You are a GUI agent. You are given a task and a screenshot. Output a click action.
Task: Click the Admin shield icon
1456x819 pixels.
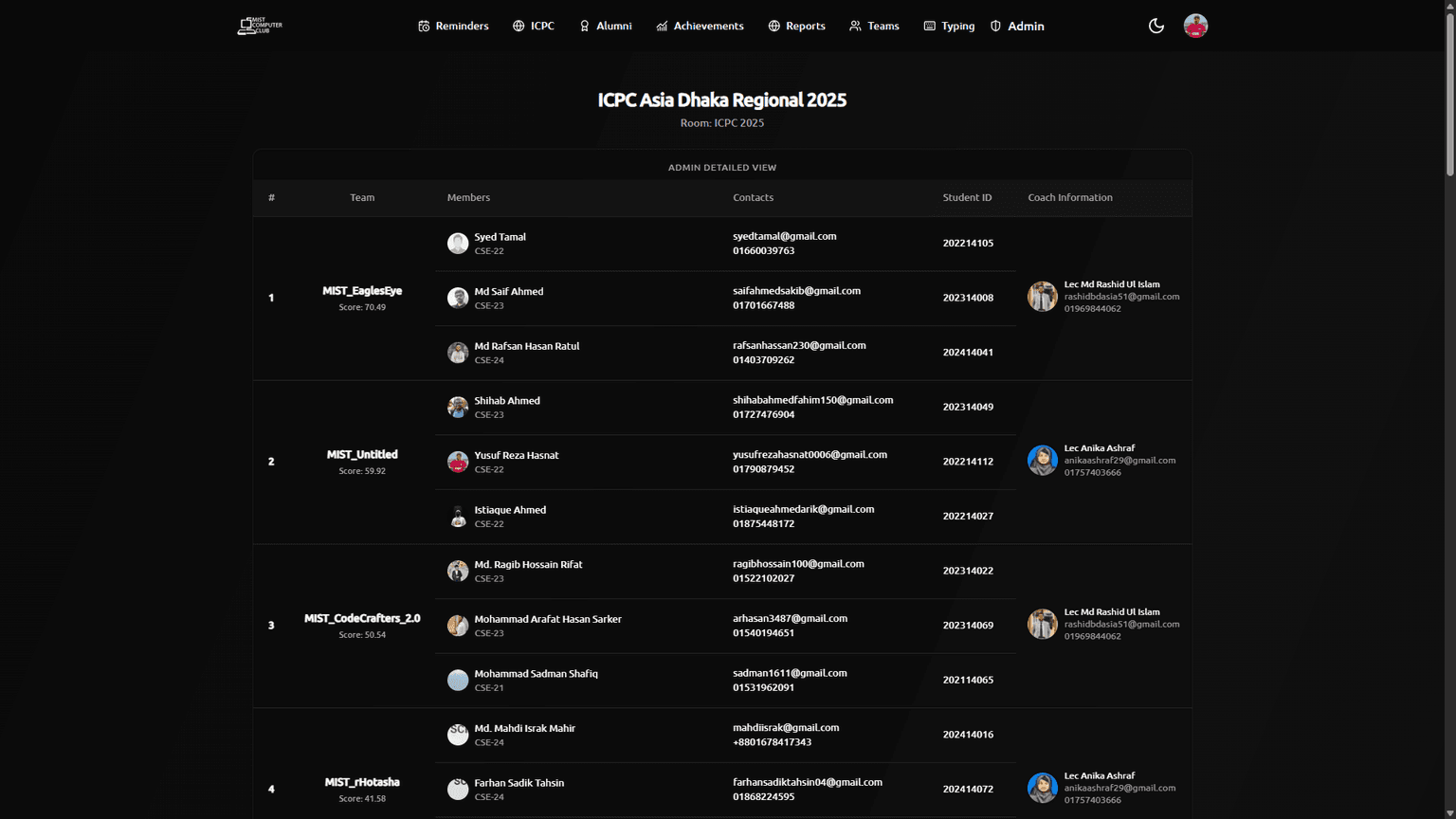pos(995,26)
